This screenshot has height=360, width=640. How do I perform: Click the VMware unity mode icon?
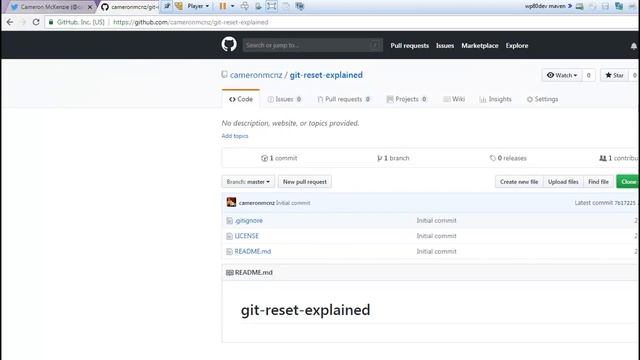(286, 6)
